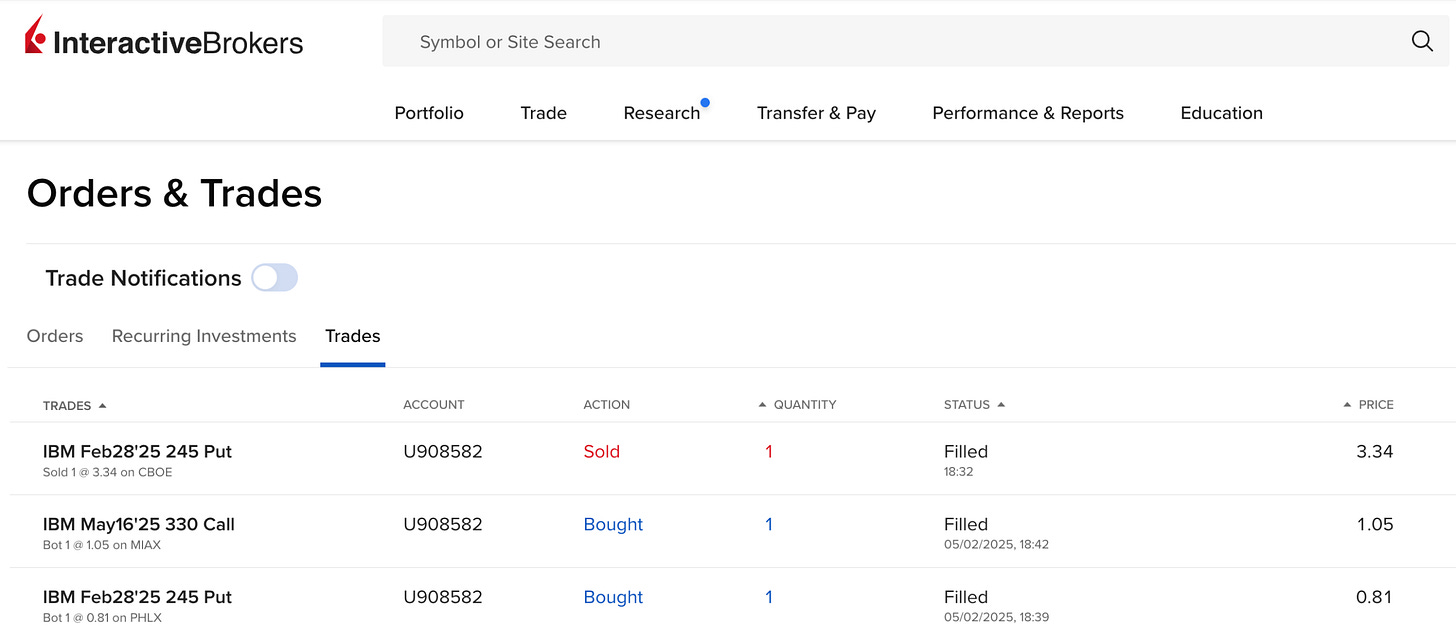The height and width of the screenshot is (644, 1456).
Task: Click 'Bot 1 @ 1.05 on MIAX' detail
Action: point(102,545)
